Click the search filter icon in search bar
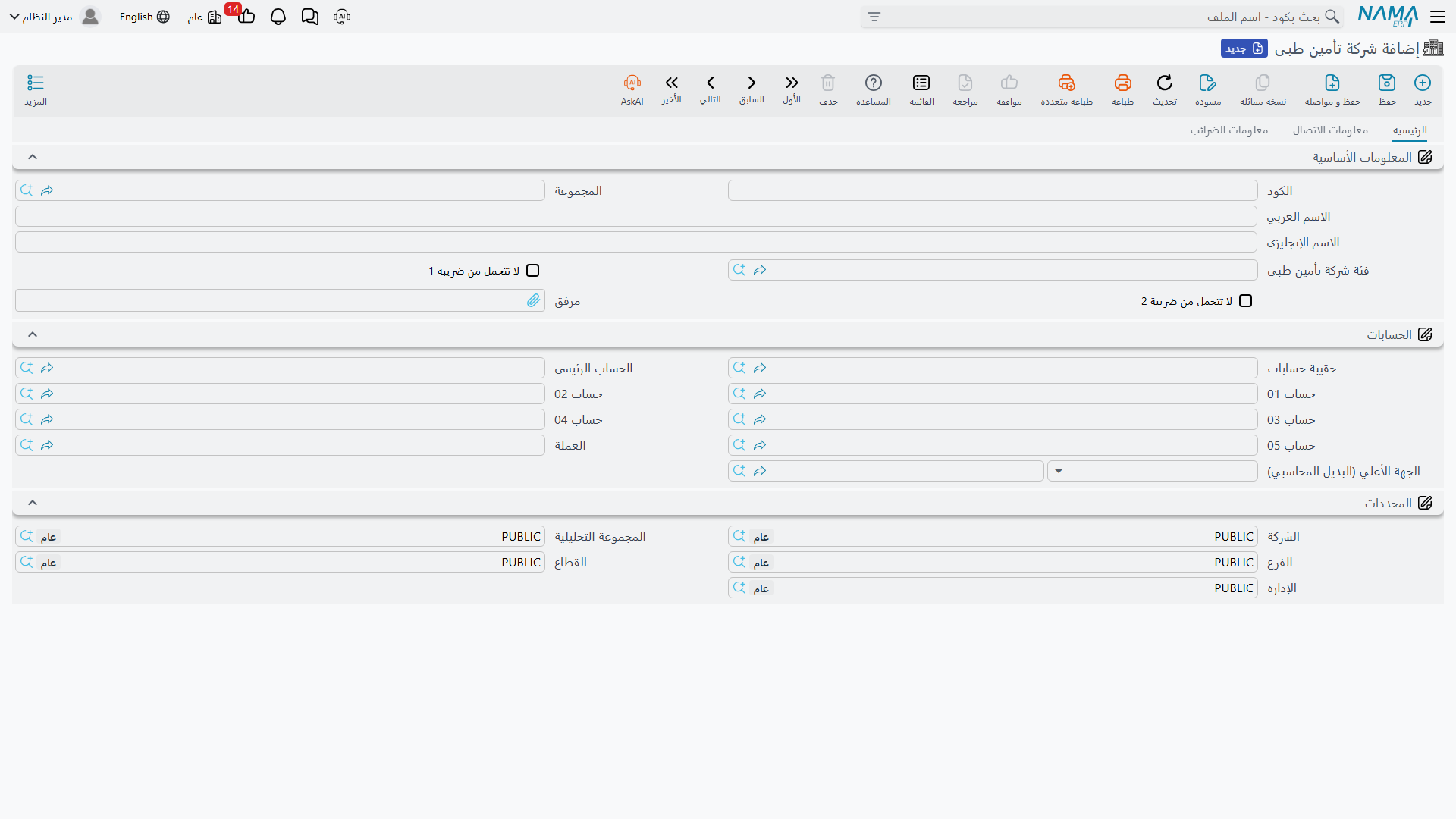 874,17
